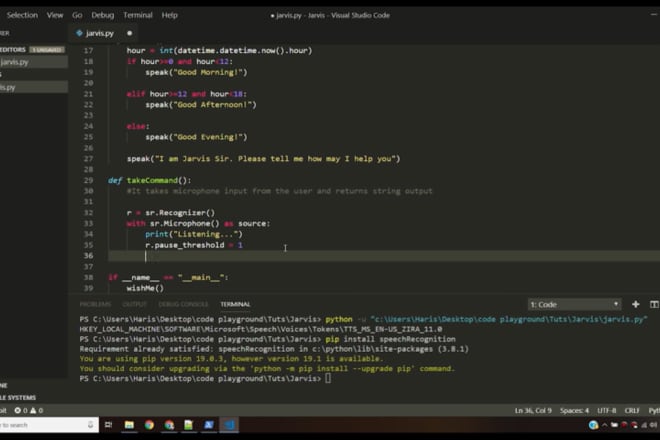
Task: Click the print("Listening...") statement
Action: pyautogui.click(x=194, y=234)
